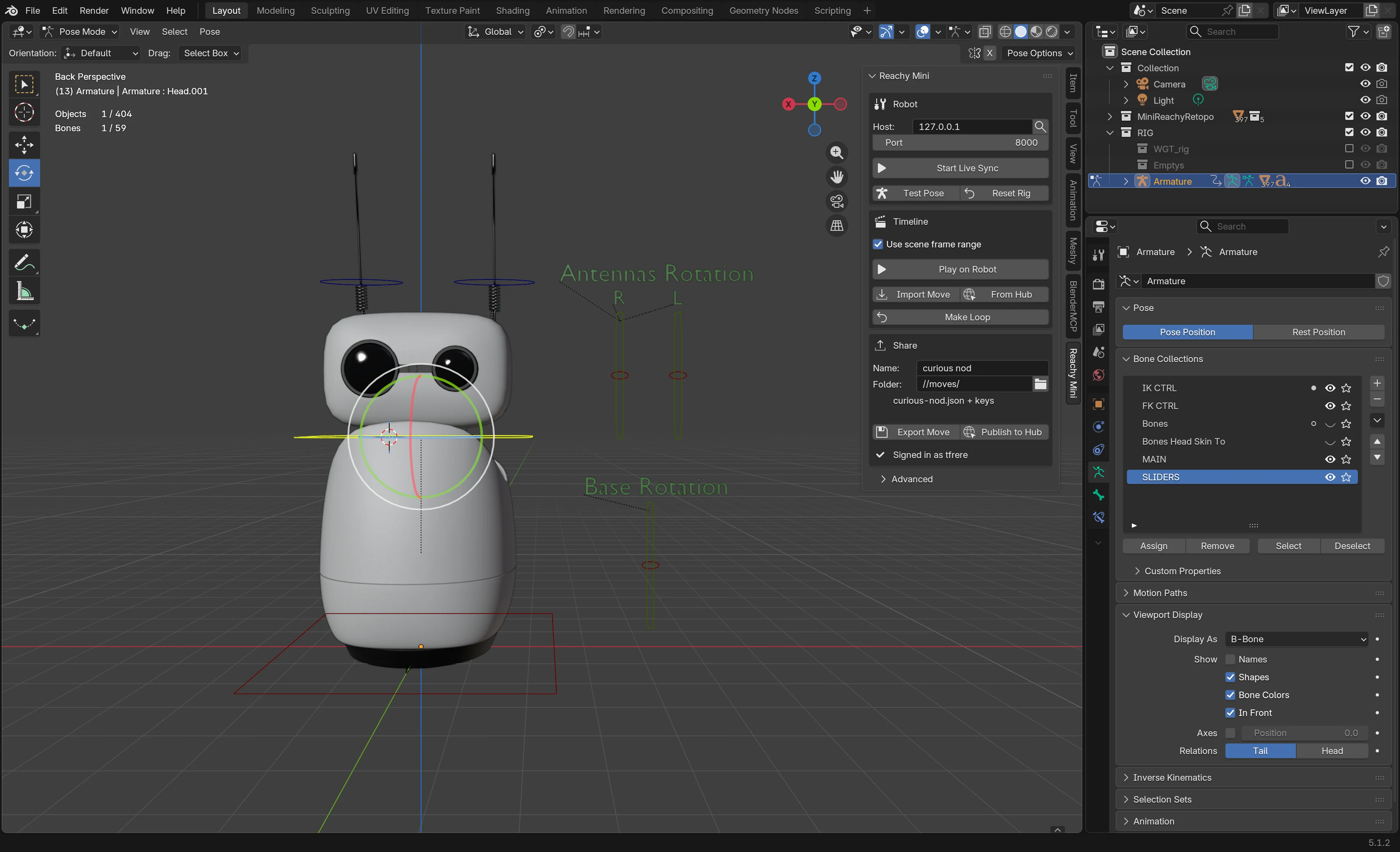
Task: Open Bone Constraints properties tab icon
Action: 1098,518
